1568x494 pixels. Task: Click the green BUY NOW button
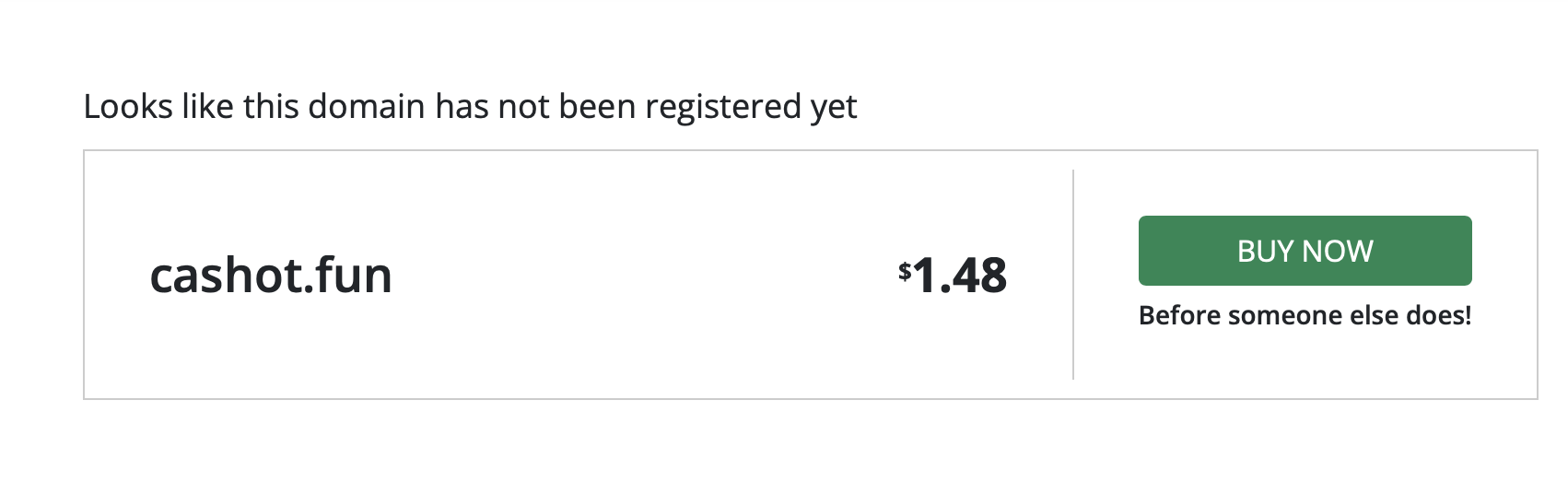[x=1305, y=251]
